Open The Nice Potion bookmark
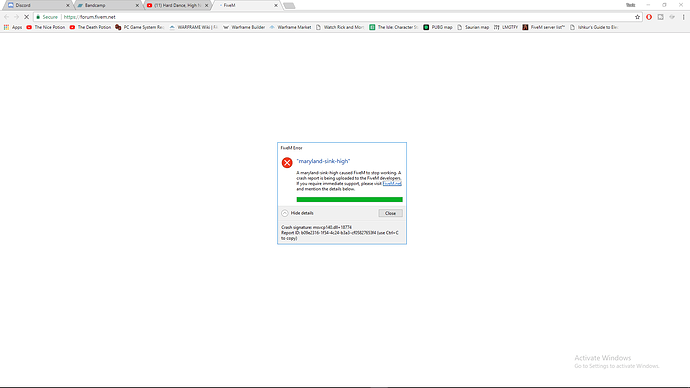 coord(46,27)
